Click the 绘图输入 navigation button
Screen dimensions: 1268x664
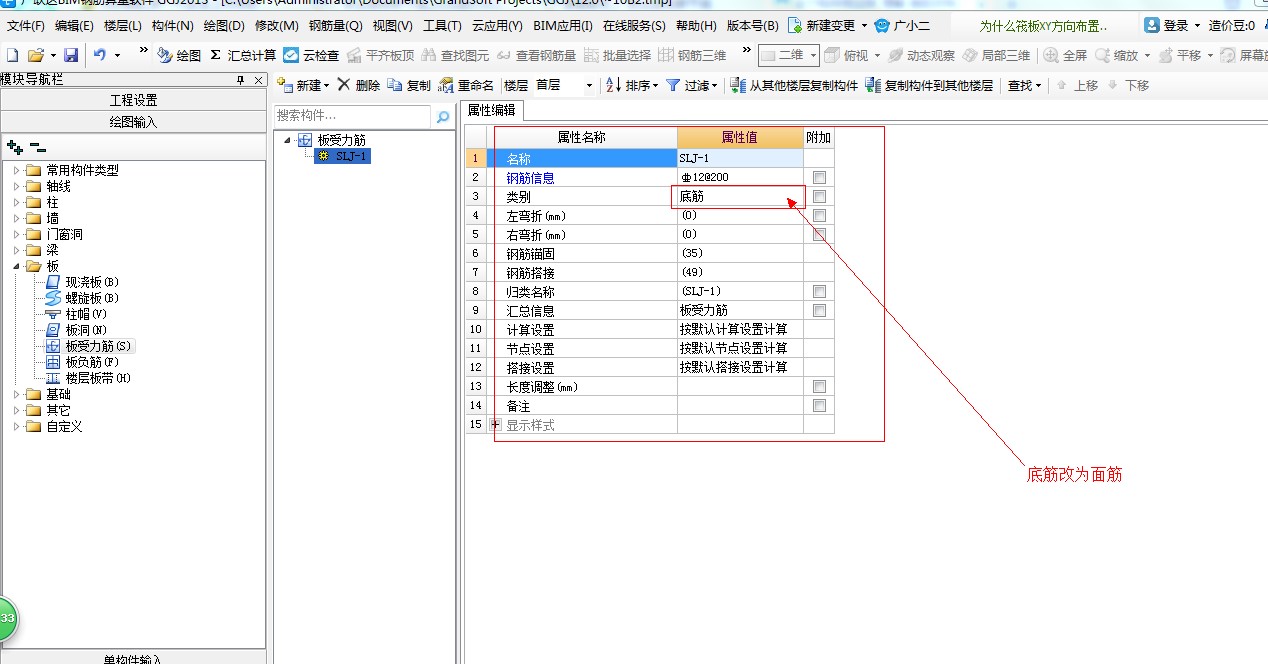coord(133,122)
